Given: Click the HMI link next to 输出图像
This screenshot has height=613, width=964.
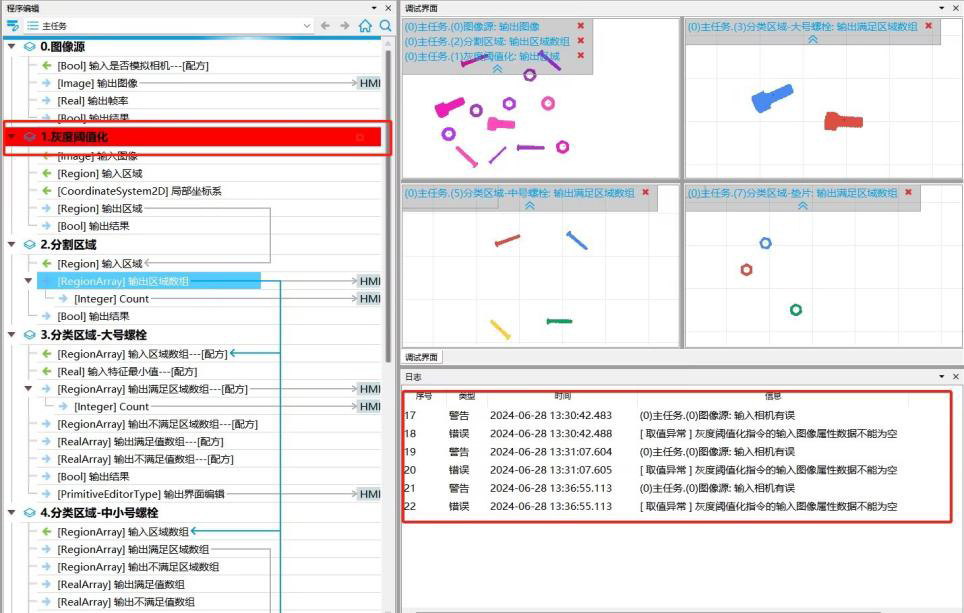Looking at the screenshot, I should pyautogui.click(x=369, y=83).
